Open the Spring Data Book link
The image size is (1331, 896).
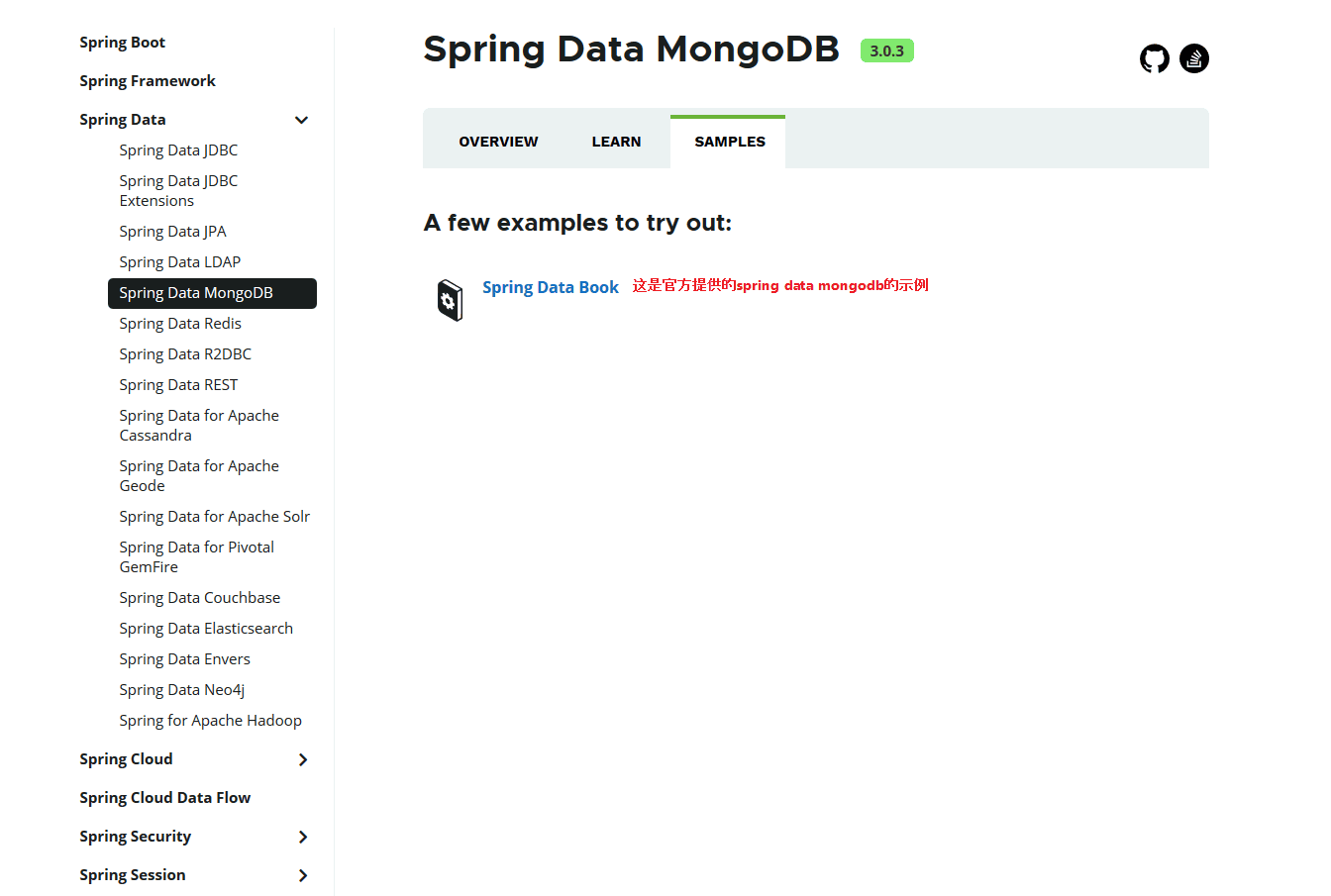[550, 287]
